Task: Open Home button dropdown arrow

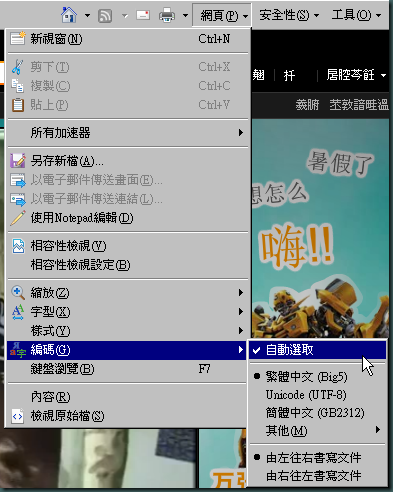Action: coord(87,15)
